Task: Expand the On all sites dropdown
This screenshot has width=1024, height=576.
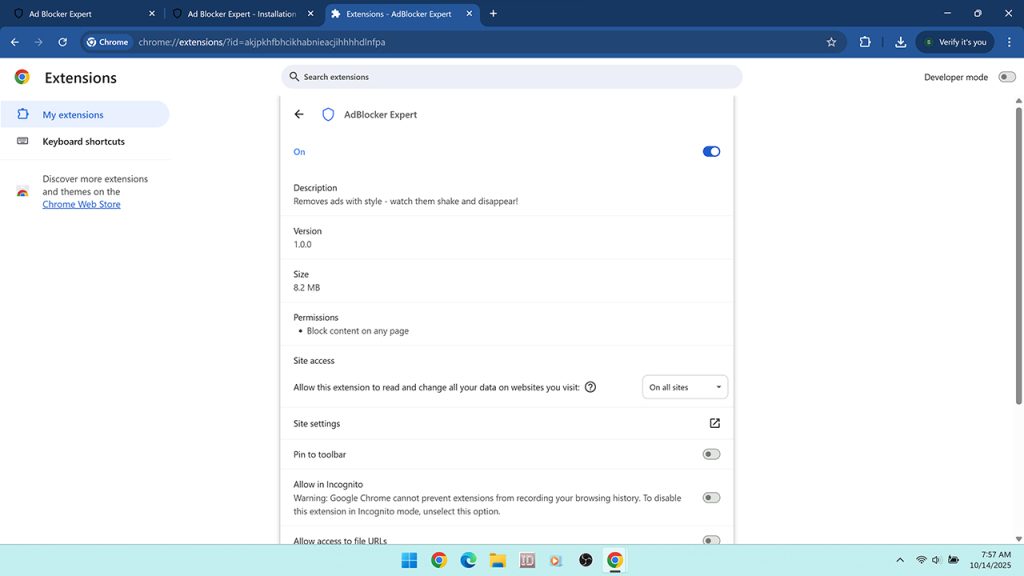Action: [684, 387]
